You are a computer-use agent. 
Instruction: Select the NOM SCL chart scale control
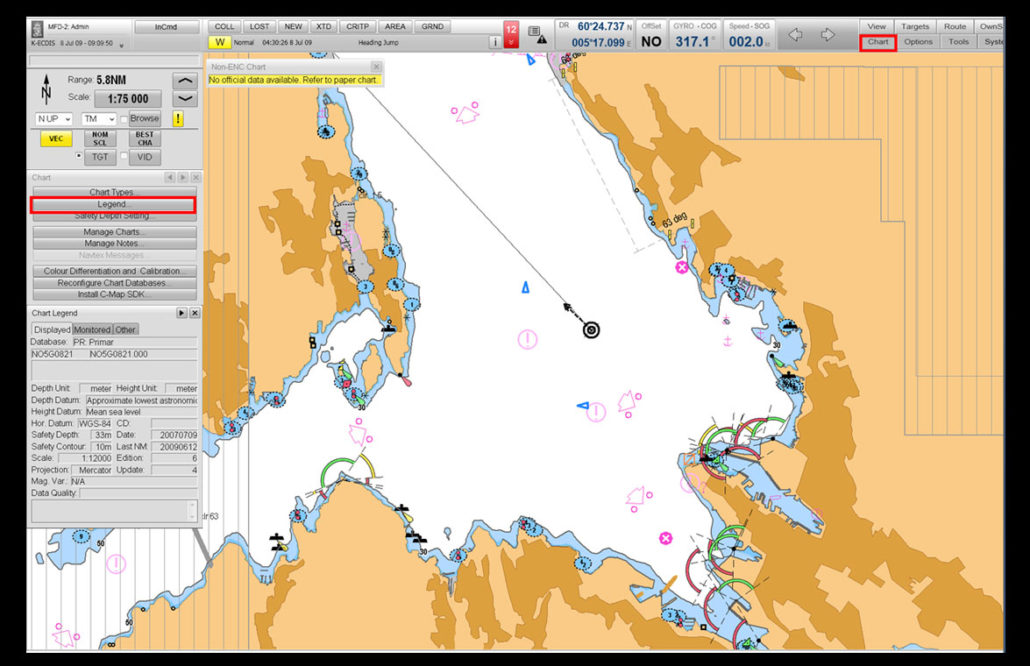click(x=100, y=137)
